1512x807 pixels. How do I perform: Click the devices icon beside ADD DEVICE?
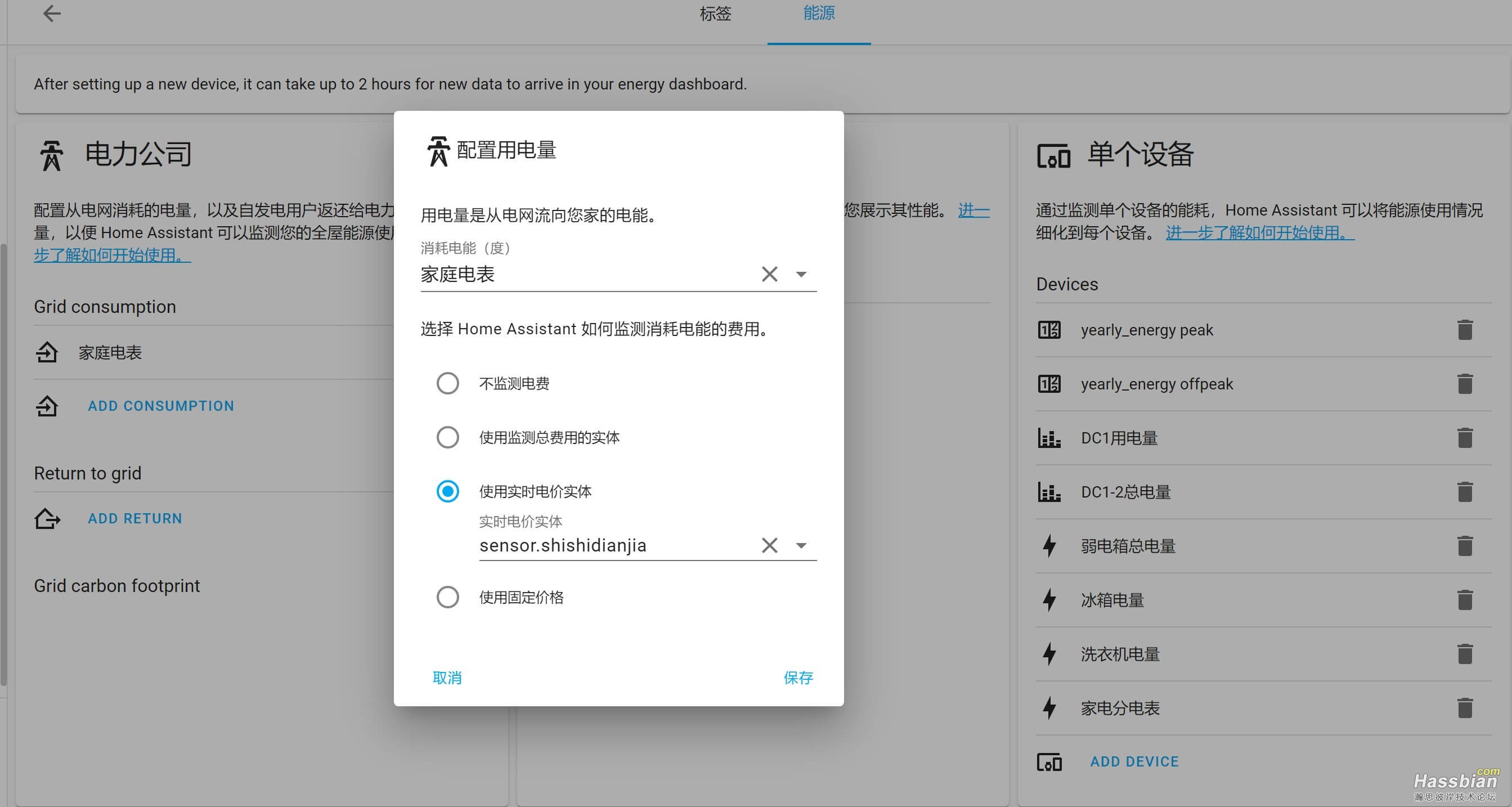pyautogui.click(x=1049, y=762)
